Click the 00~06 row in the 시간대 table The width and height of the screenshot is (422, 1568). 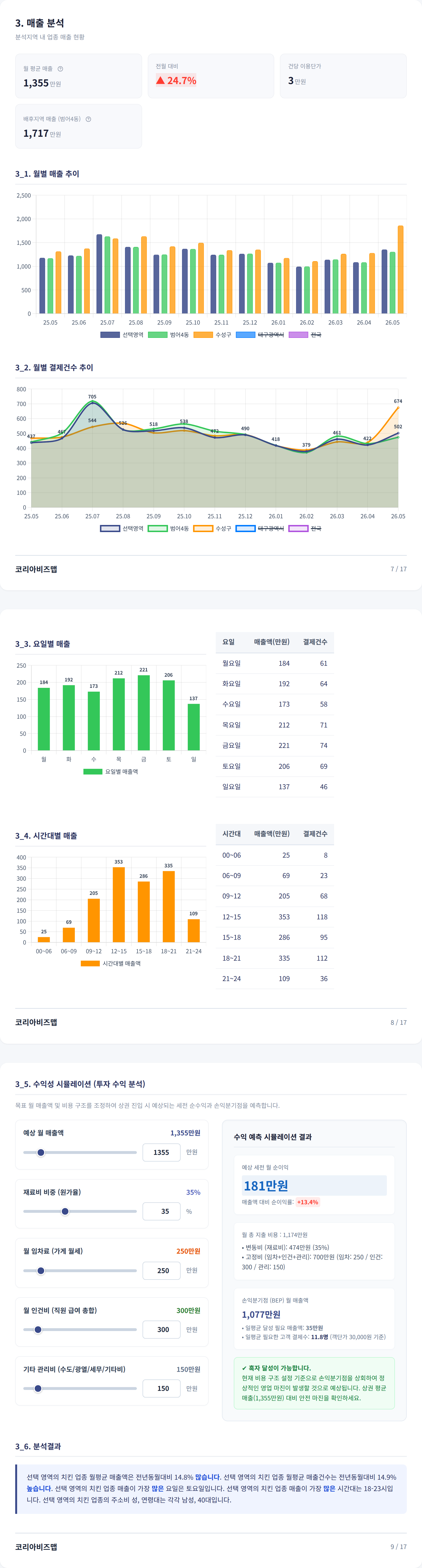point(275,855)
